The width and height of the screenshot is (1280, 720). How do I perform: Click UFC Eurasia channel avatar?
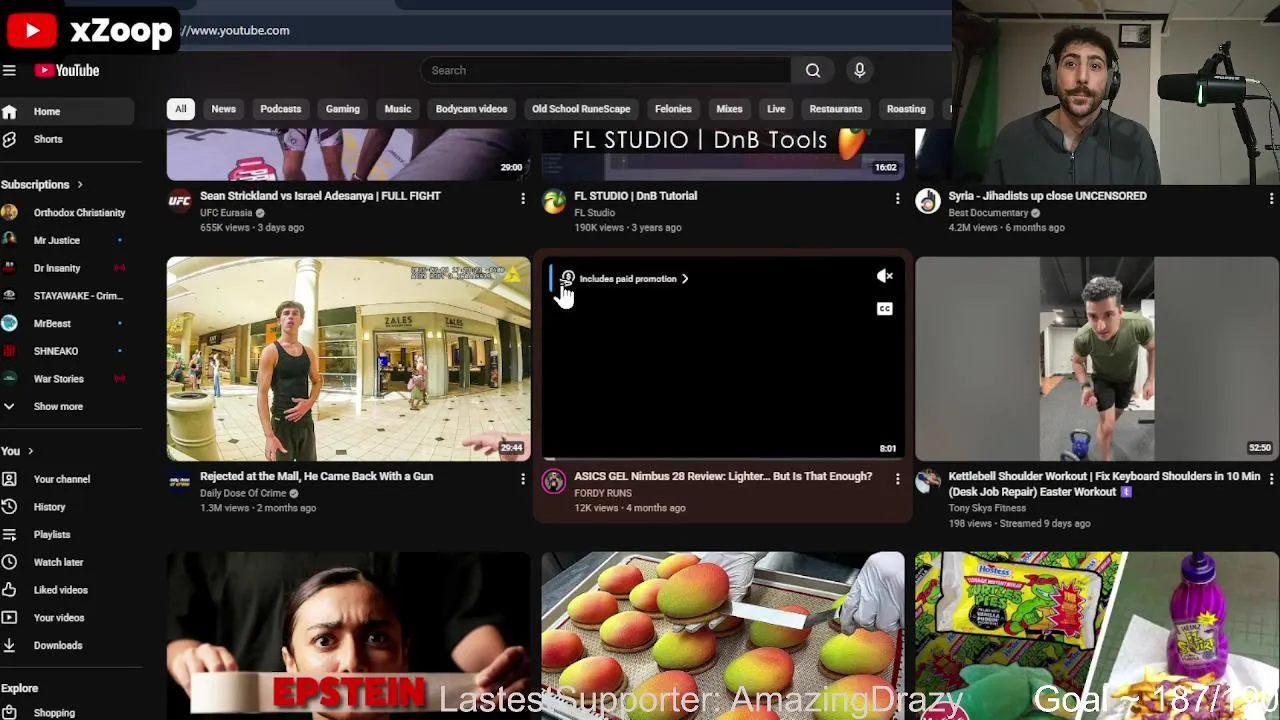click(179, 201)
